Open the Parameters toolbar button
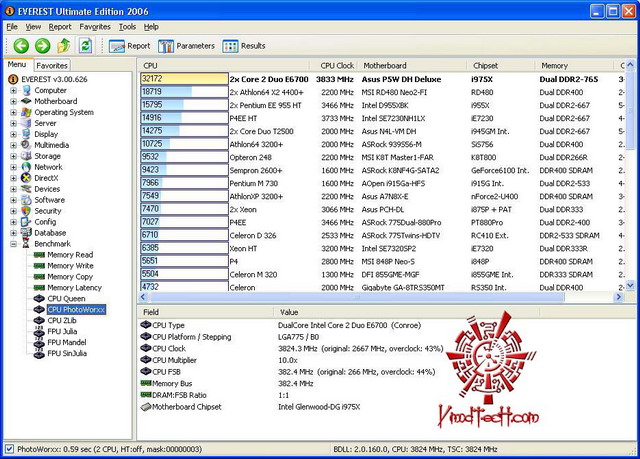This screenshot has height=459, width=640. tap(186, 46)
